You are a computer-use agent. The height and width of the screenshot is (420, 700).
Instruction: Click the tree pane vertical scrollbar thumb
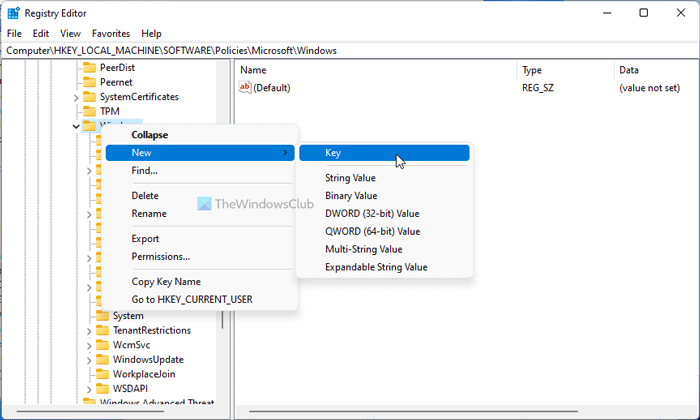click(x=222, y=320)
